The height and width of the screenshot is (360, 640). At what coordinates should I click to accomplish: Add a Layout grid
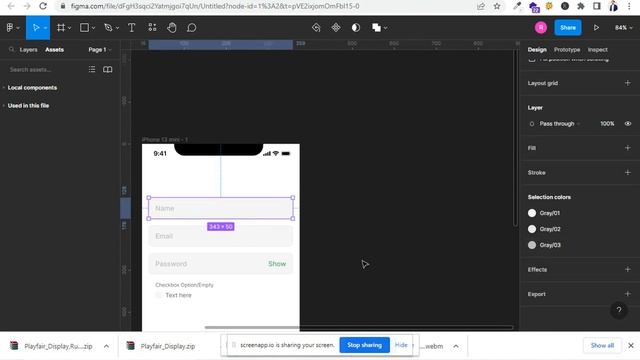[x=627, y=83]
